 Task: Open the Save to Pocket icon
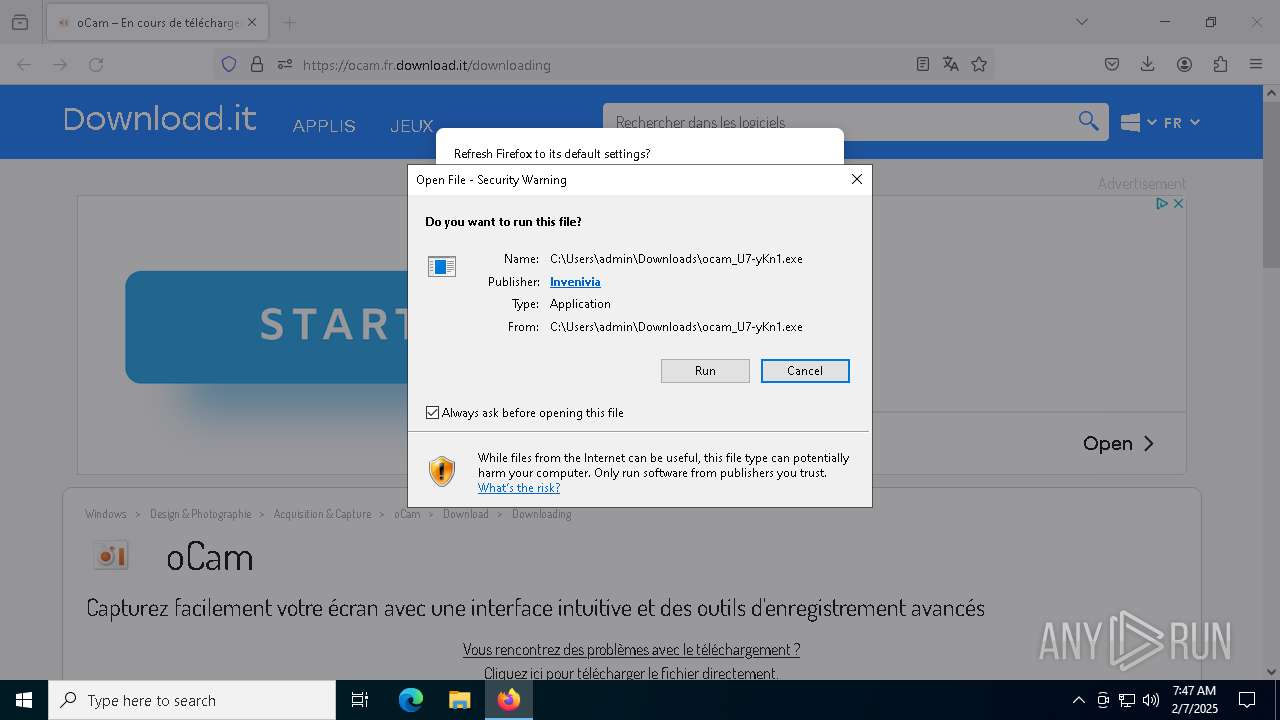click(1112, 64)
